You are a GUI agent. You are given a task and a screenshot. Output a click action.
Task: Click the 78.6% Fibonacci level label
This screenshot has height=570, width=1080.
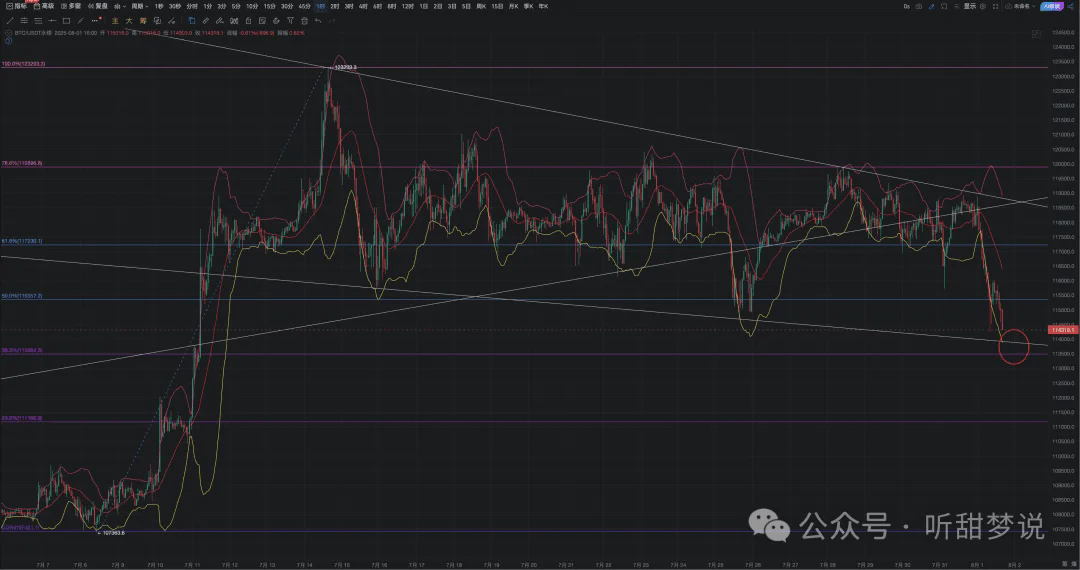(22, 163)
